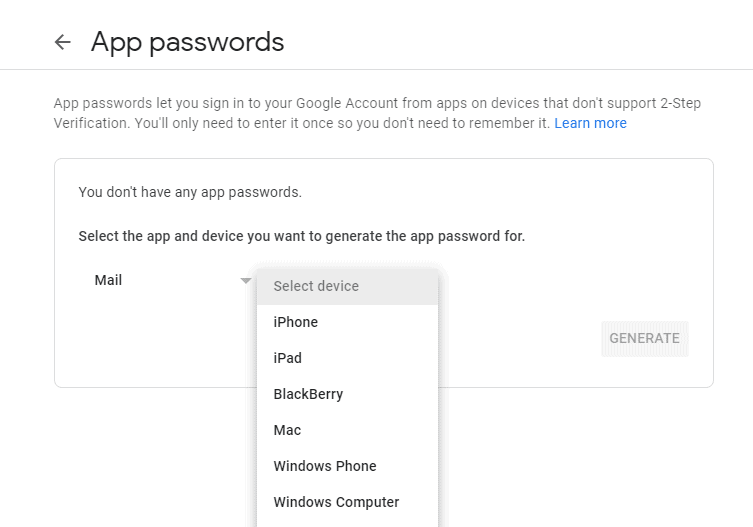Pick Windows Computer from the list
This screenshot has height=527, width=753.
336,502
